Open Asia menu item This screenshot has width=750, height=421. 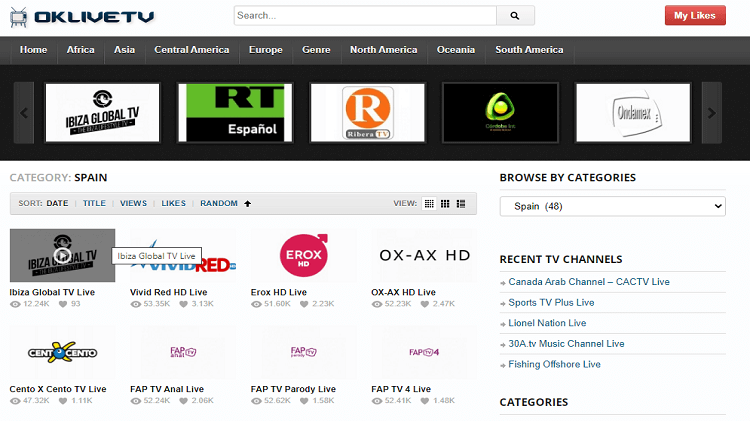124,50
